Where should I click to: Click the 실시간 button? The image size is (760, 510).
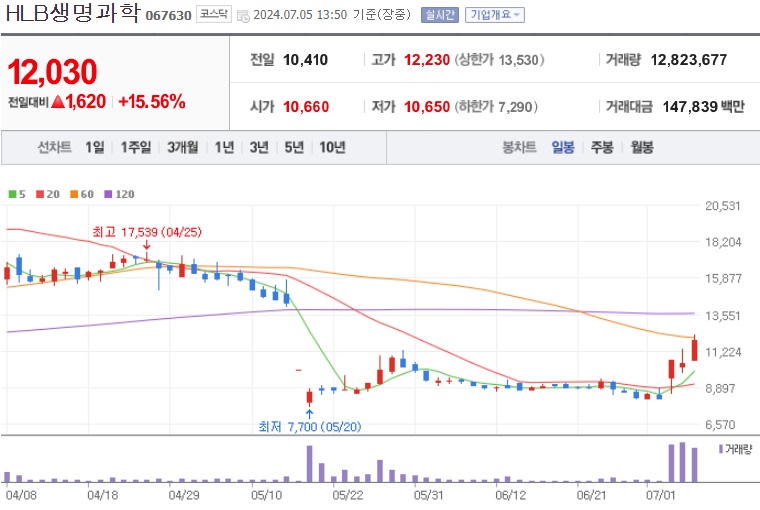[x=440, y=15]
